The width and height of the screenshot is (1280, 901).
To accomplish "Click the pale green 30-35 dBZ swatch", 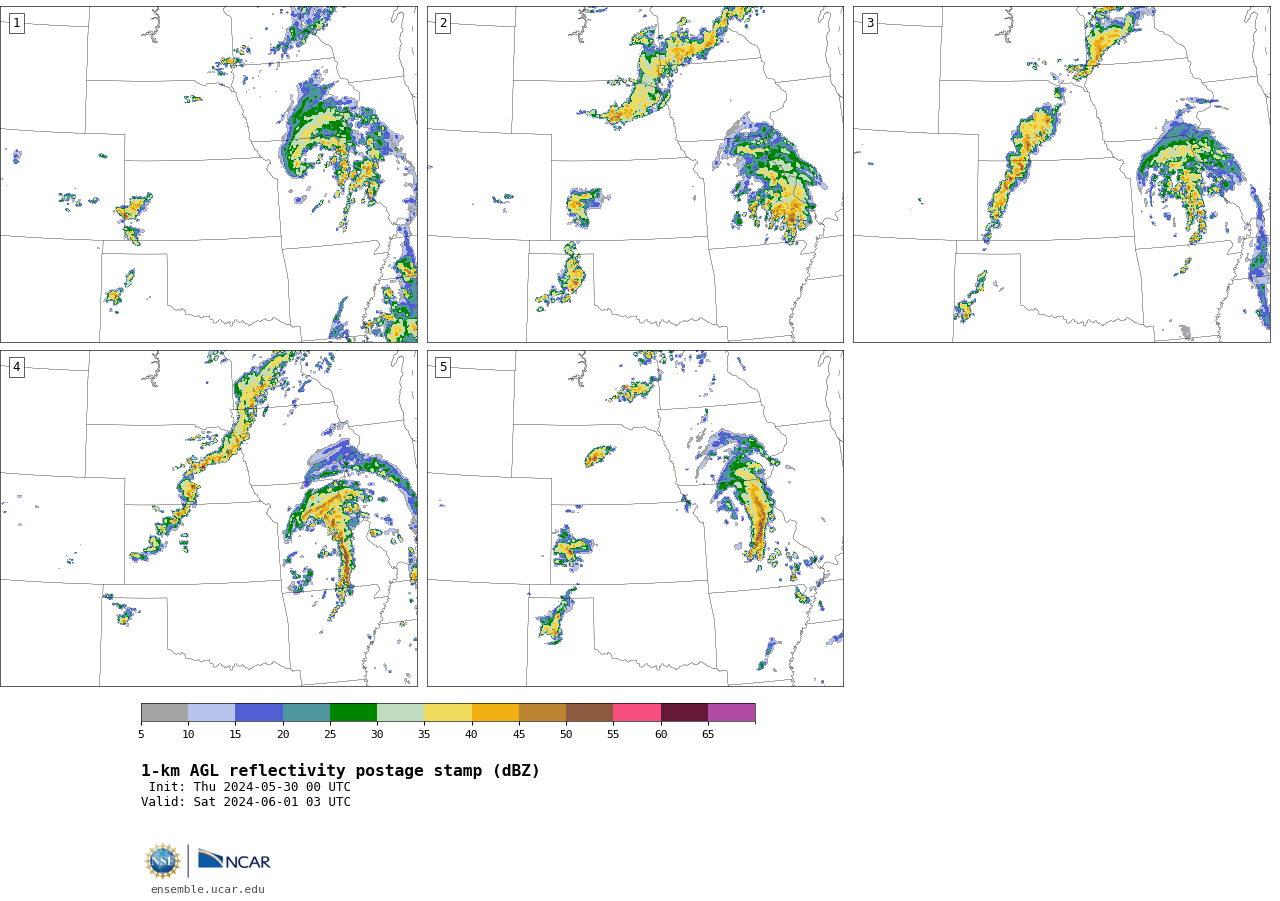I will click(x=400, y=713).
